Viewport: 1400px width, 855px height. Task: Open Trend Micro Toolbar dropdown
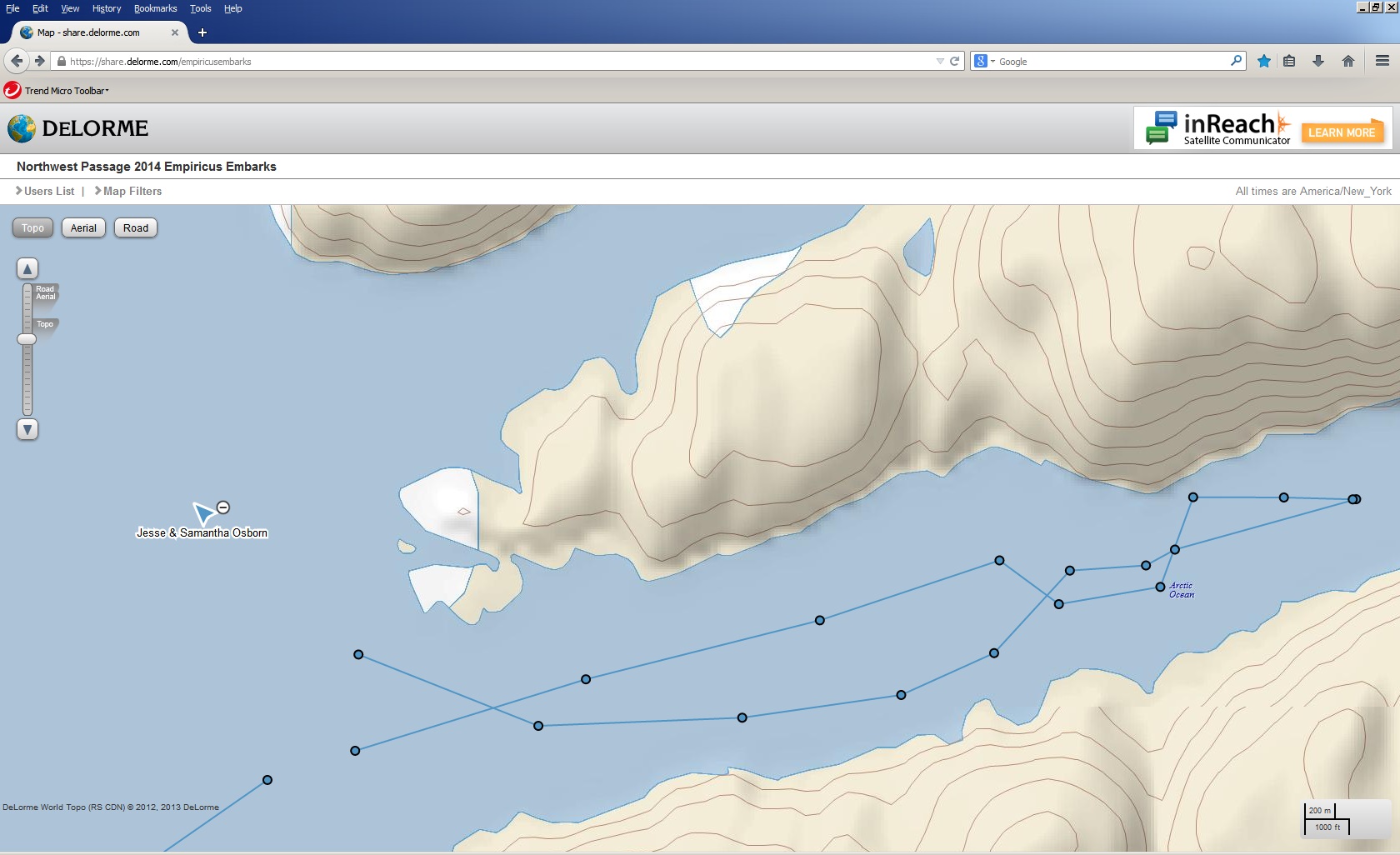(67, 91)
